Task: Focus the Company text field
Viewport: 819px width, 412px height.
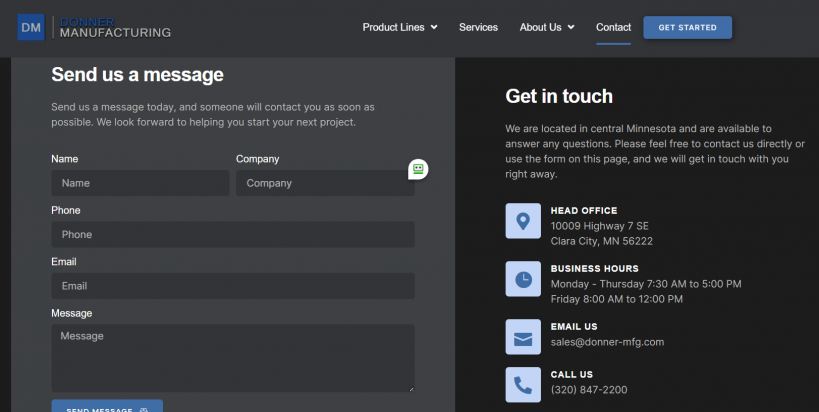Action: coord(325,183)
